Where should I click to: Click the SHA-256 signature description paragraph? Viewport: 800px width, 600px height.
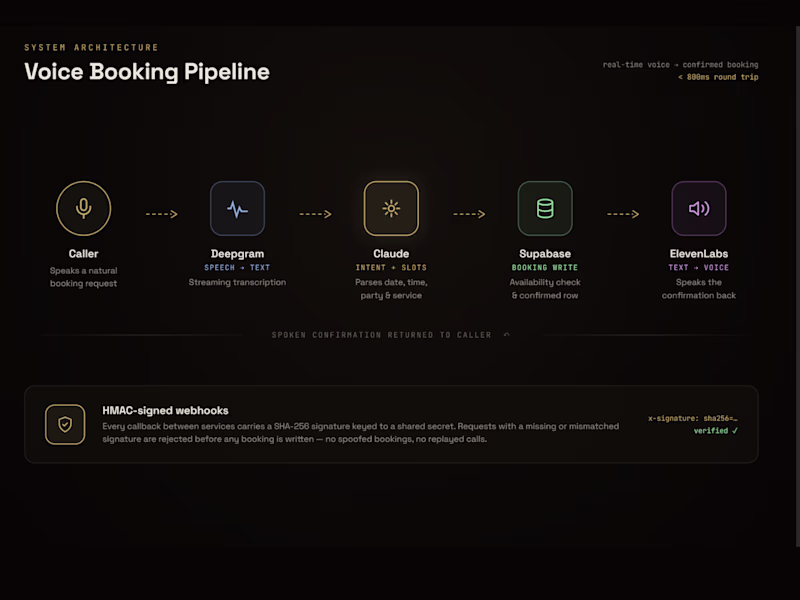(361, 433)
